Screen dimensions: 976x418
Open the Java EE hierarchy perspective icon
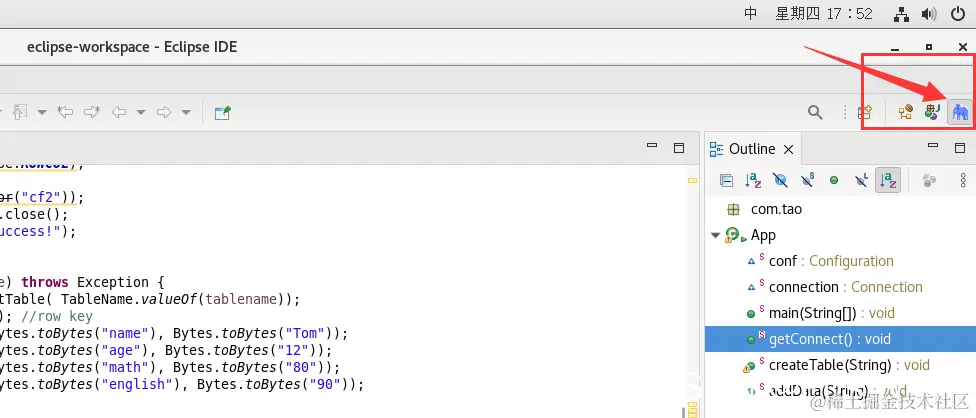click(x=905, y=113)
